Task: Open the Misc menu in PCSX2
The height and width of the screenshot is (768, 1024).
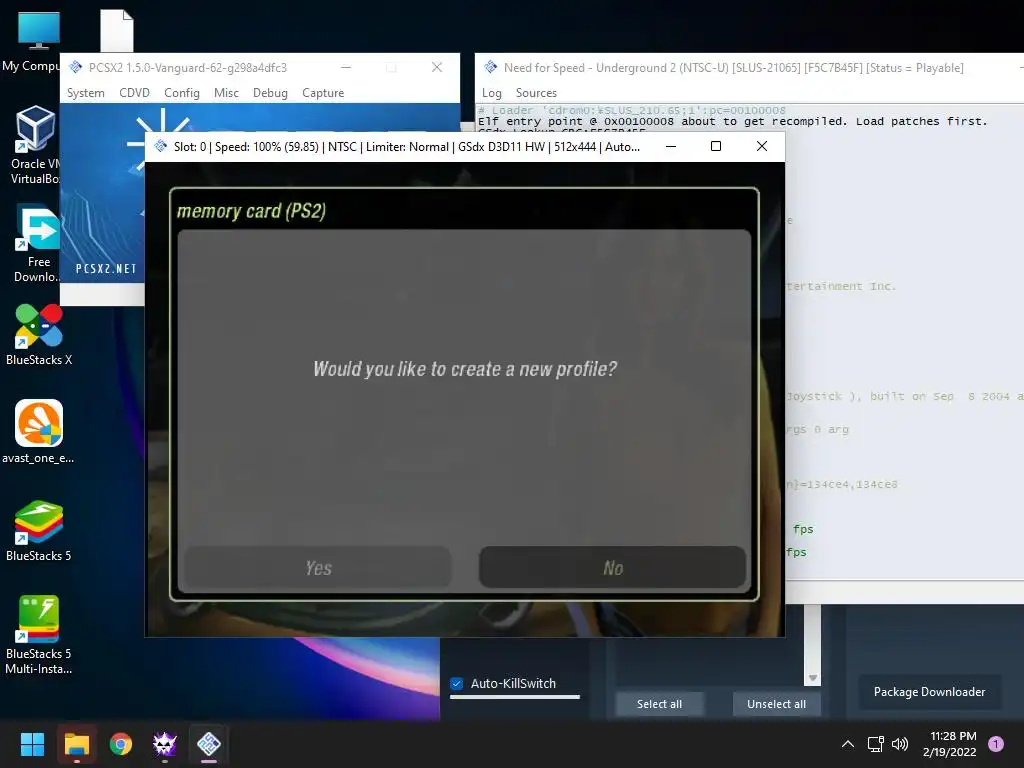Action: pyautogui.click(x=226, y=93)
